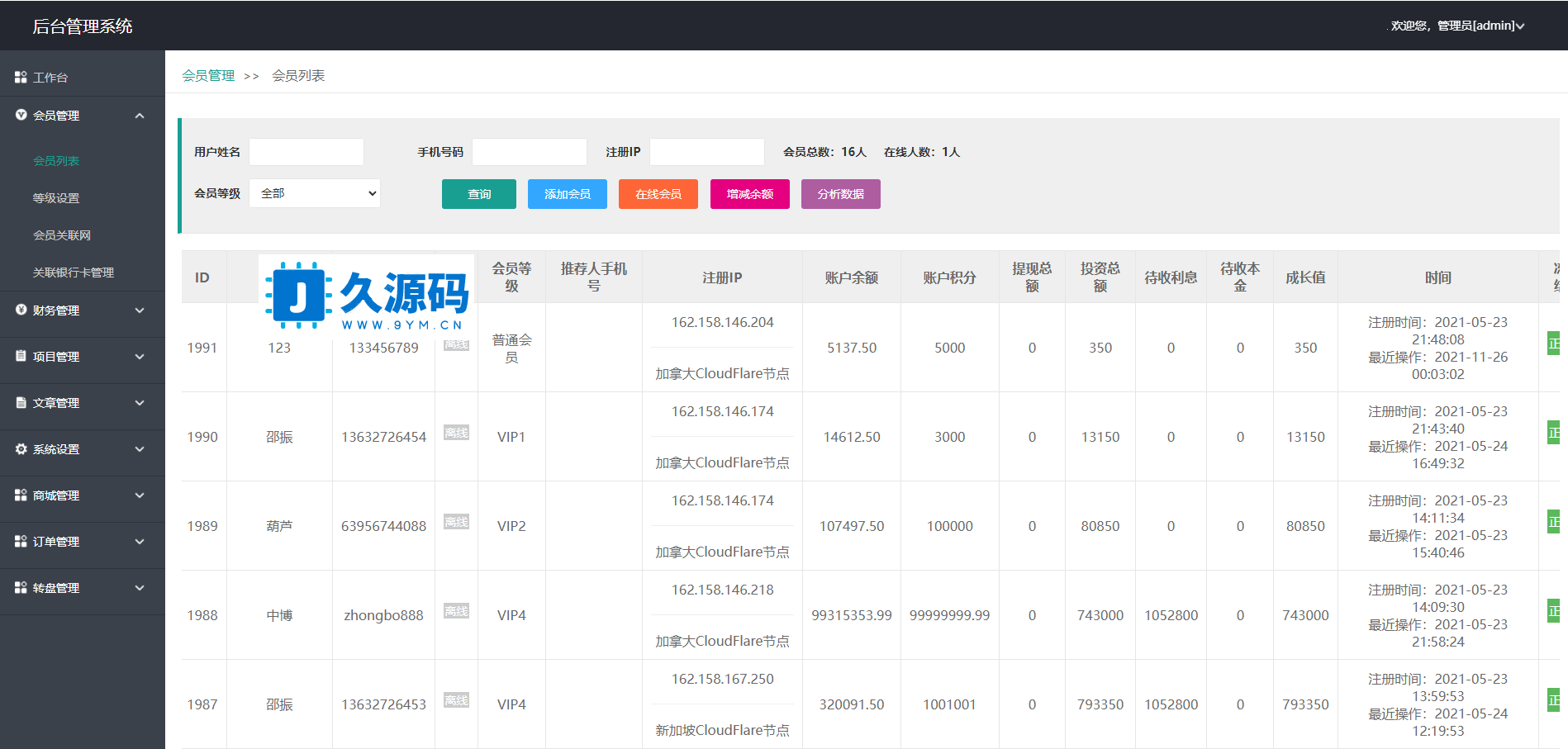Click the 项目管理 sidebar icon
This screenshot has width=1568, height=749.
[21, 356]
